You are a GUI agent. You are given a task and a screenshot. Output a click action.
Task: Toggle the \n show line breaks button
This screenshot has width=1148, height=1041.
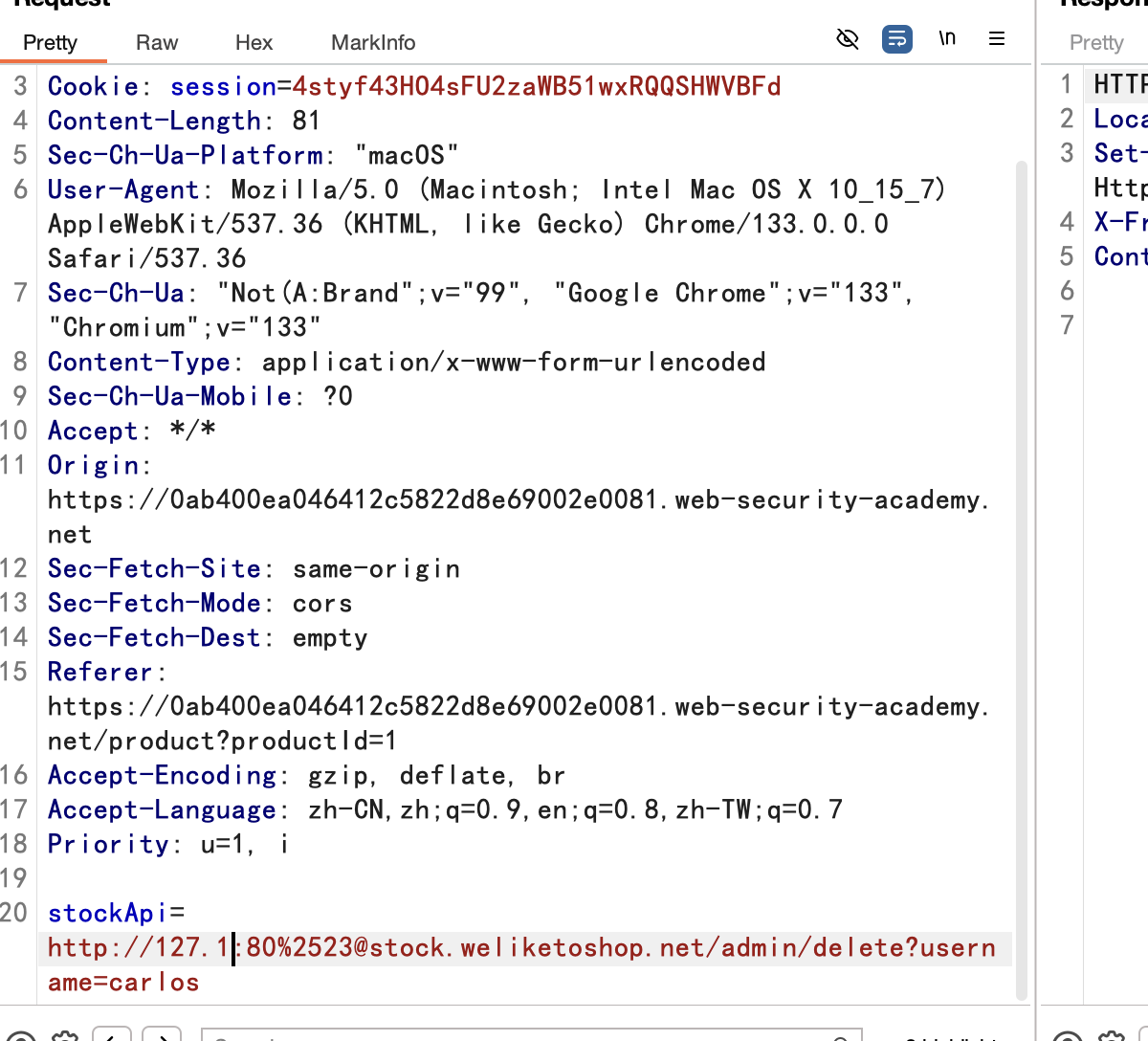click(947, 39)
